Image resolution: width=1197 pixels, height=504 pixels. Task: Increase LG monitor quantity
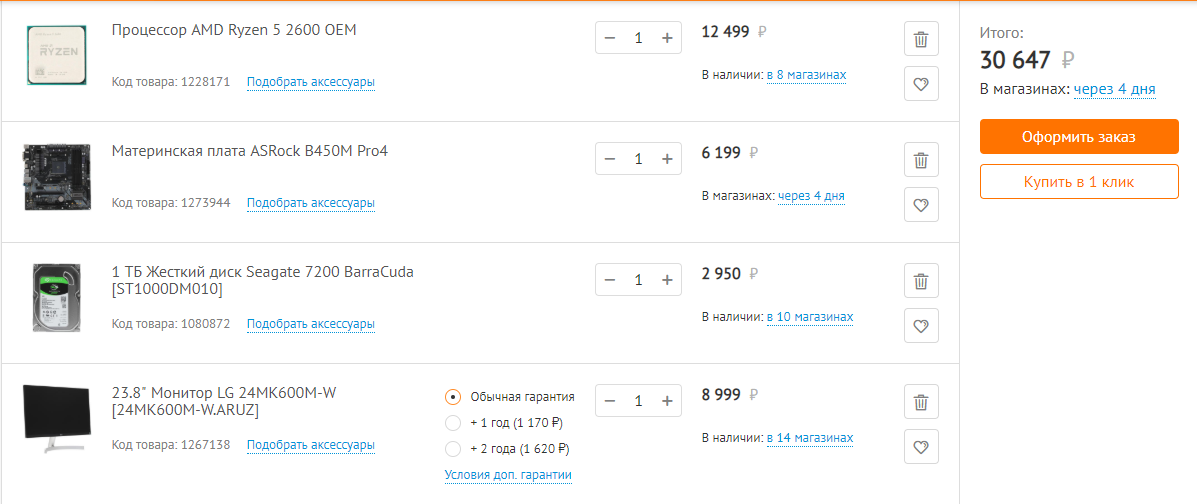point(667,401)
